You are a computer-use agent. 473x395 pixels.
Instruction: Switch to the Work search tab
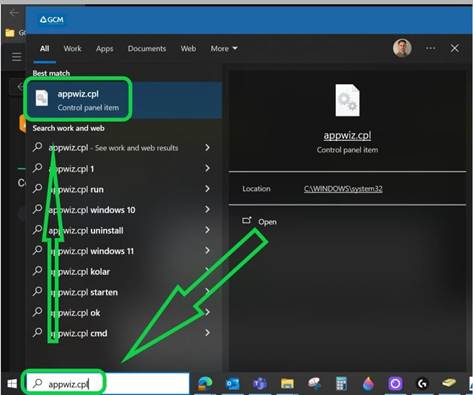[72, 49]
